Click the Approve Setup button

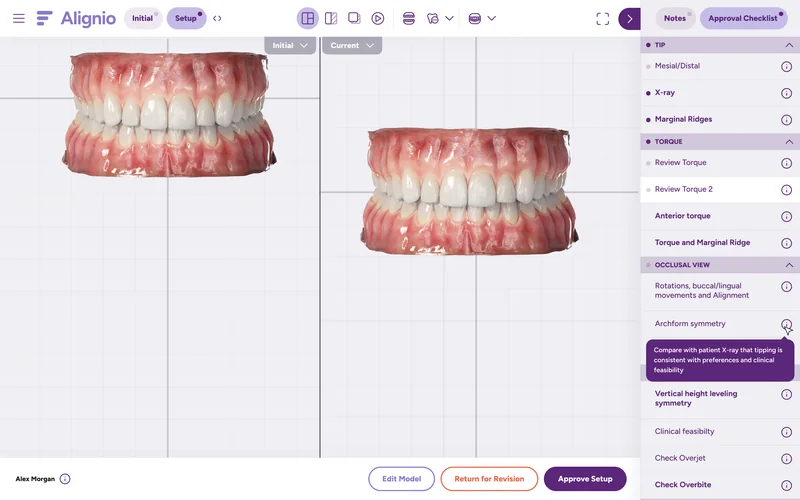pyautogui.click(x=585, y=479)
